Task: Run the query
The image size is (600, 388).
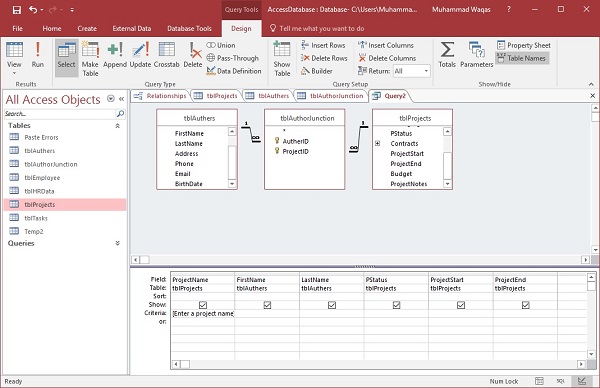Action: point(38,55)
